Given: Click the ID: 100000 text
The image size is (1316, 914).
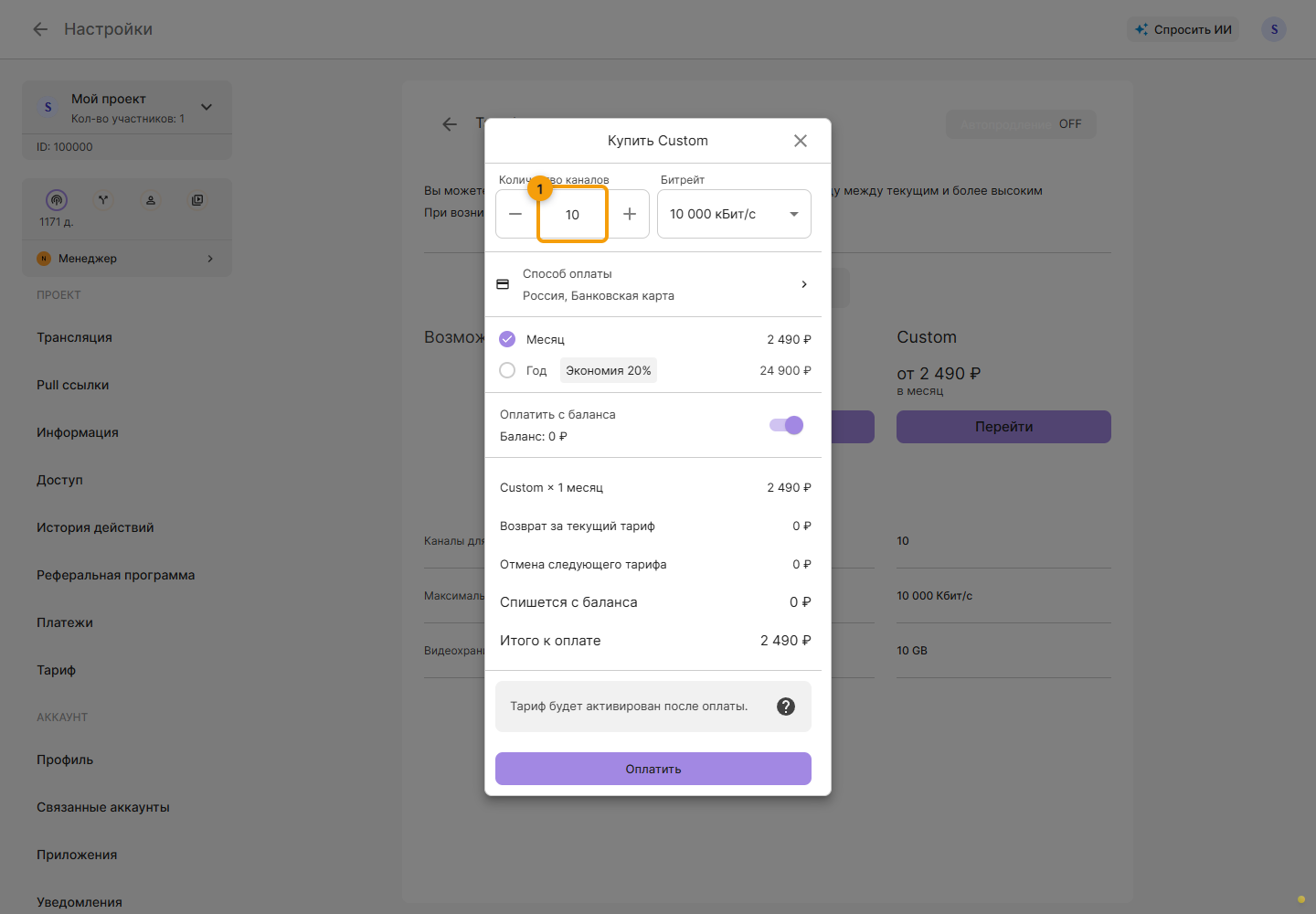Looking at the screenshot, I should (65, 147).
